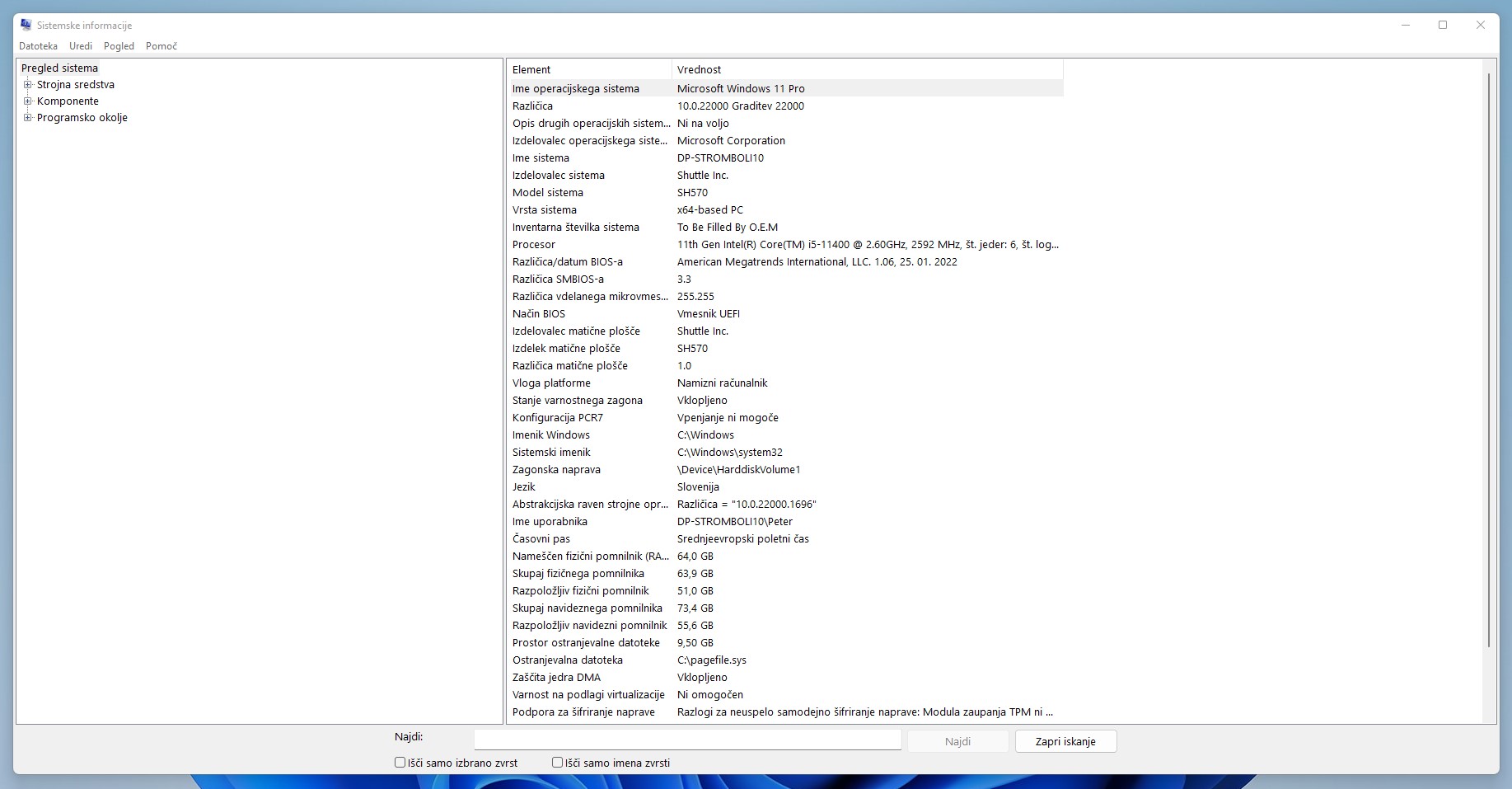
Task: Select the Vloga platforme row
Action: (785, 383)
